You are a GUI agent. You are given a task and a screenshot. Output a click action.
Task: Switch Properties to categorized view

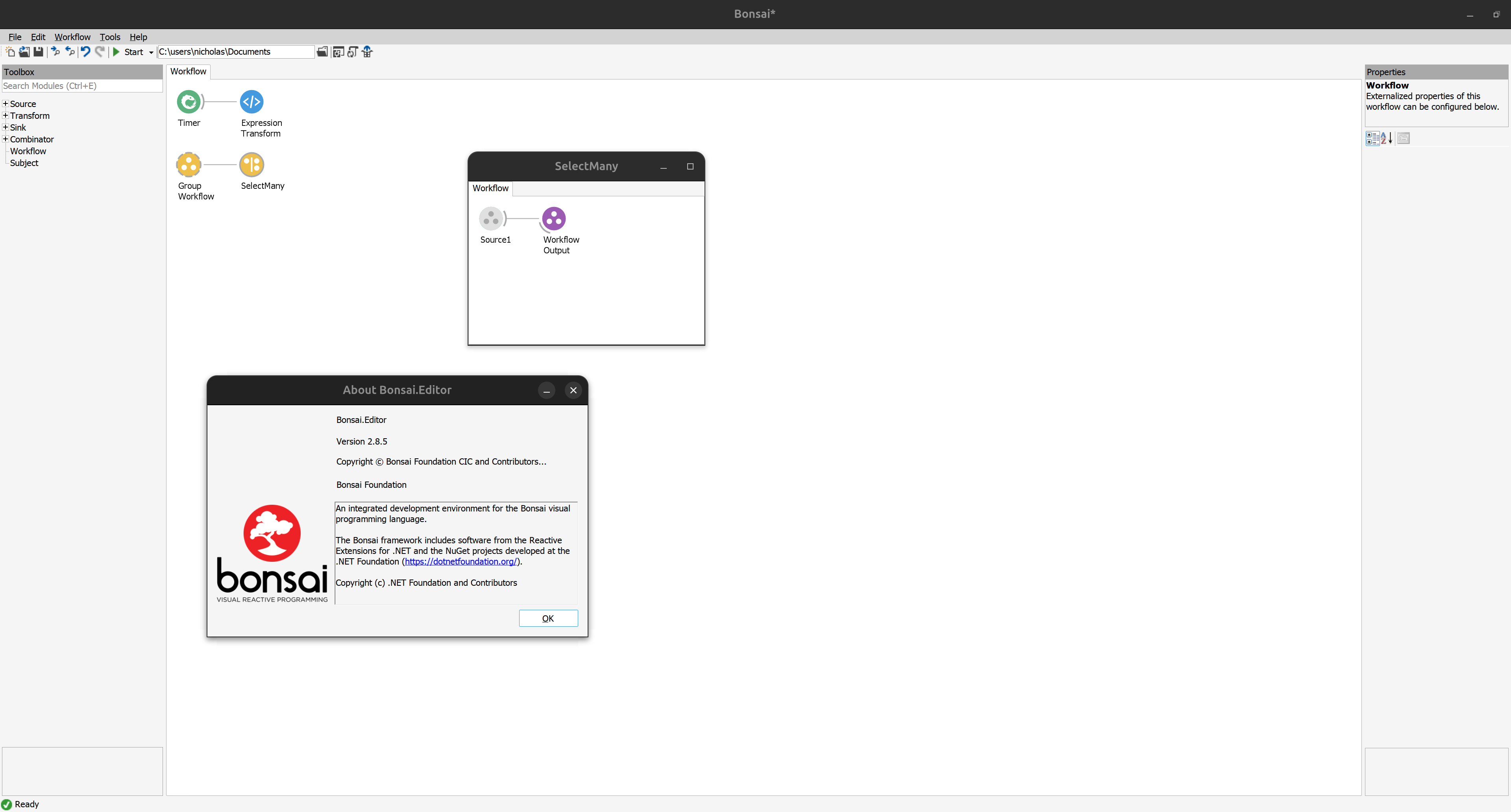point(1372,138)
